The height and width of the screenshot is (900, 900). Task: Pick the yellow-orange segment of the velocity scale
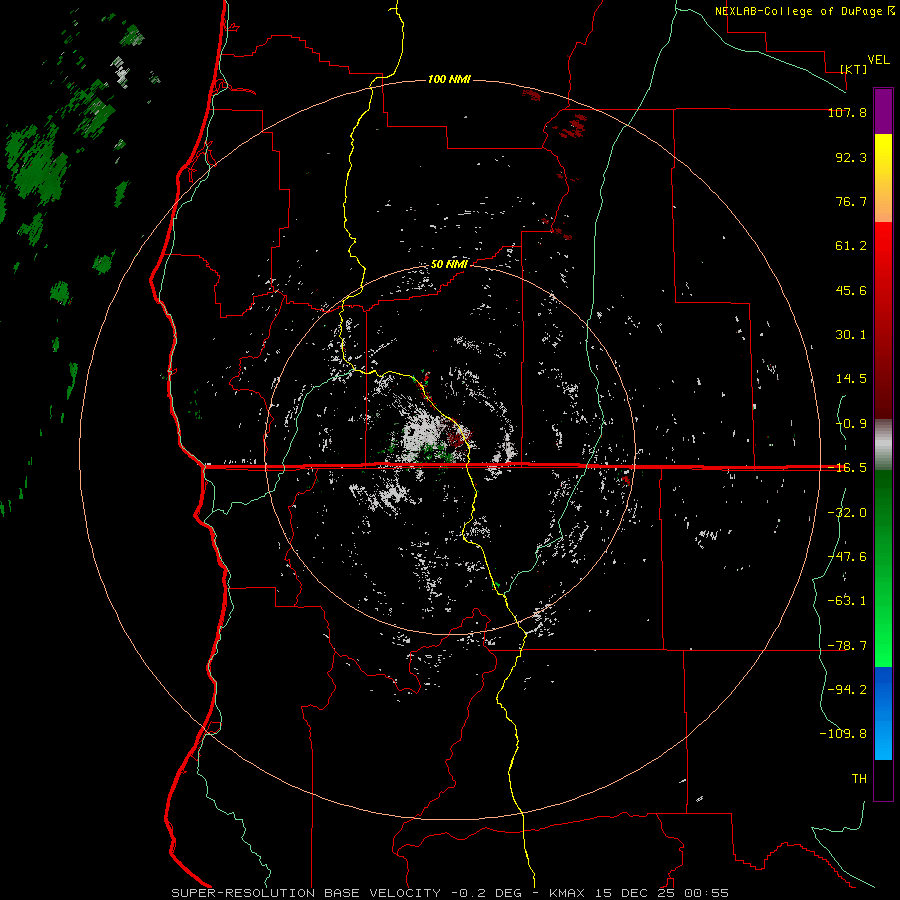point(883,178)
